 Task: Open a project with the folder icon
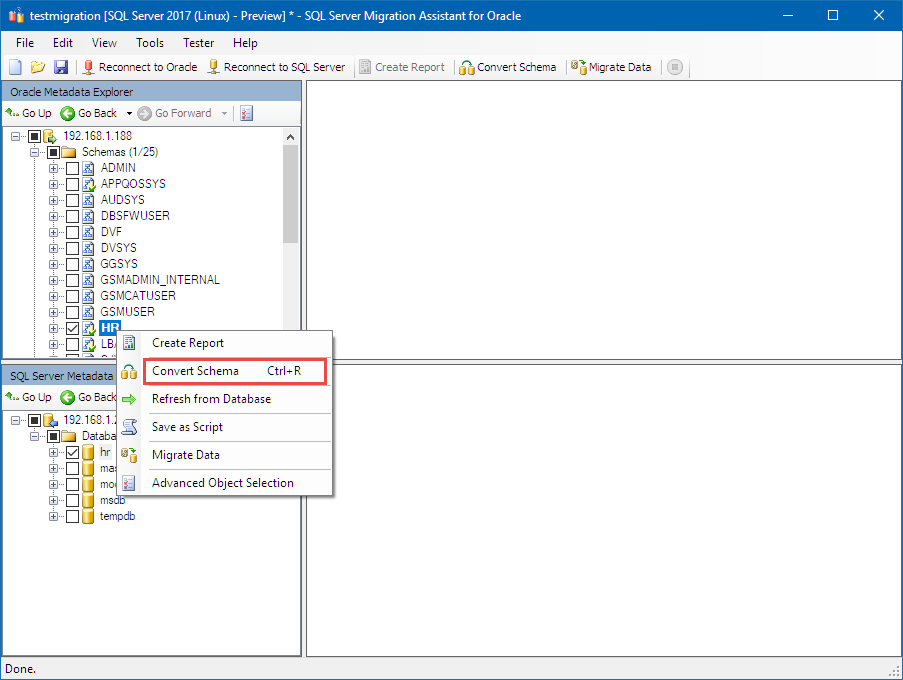coord(38,67)
